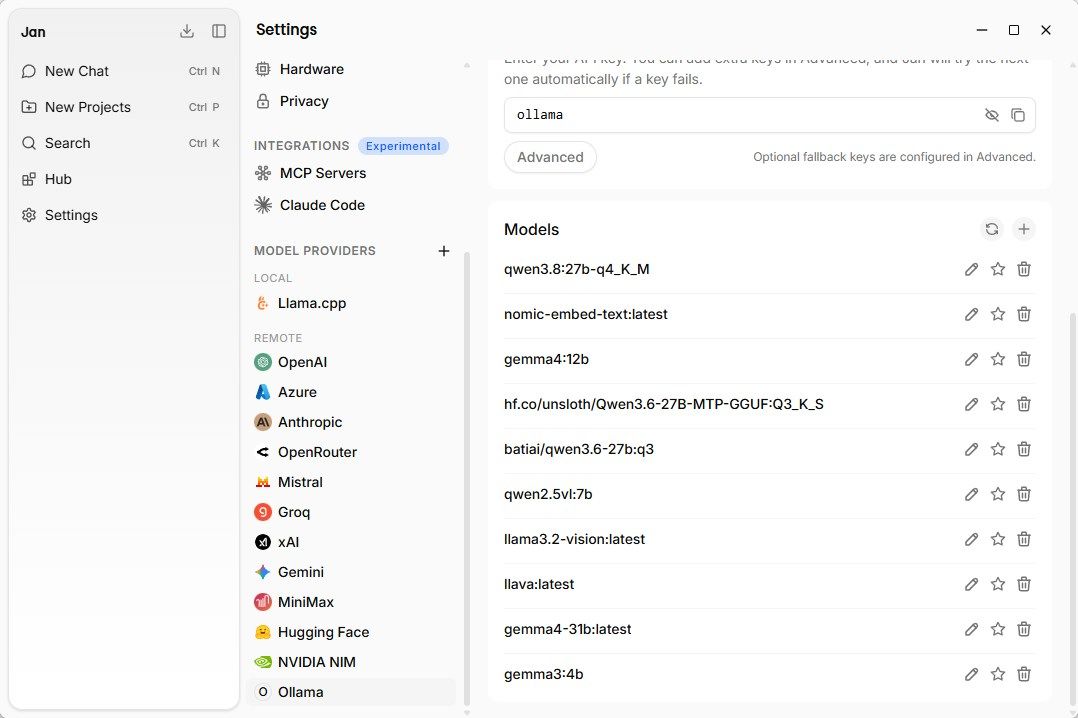Edit the llava:latest model
Image resolution: width=1078 pixels, height=718 pixels.
[x=971, y=585]
